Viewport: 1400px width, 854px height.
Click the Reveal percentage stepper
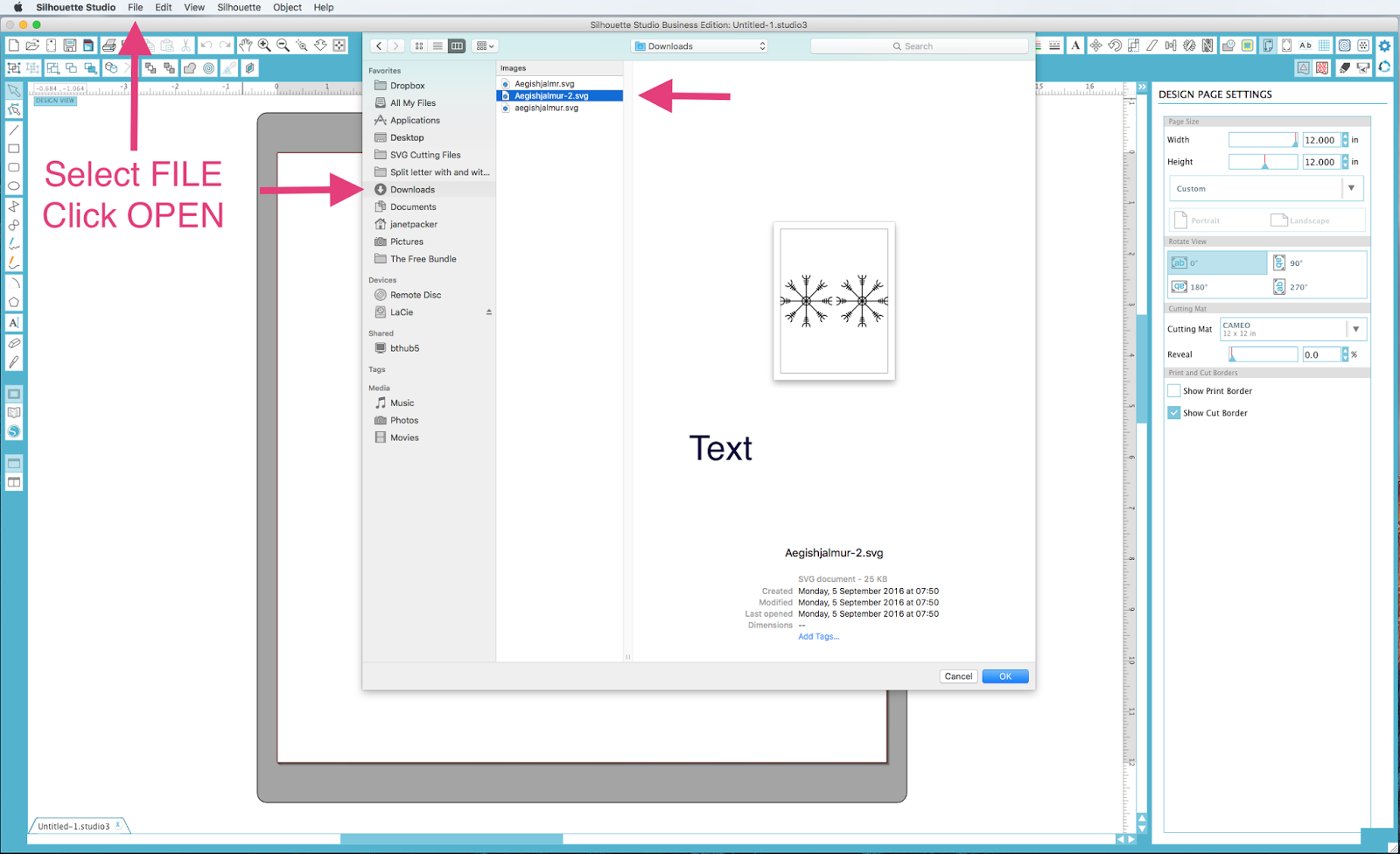click(1345, 354)
